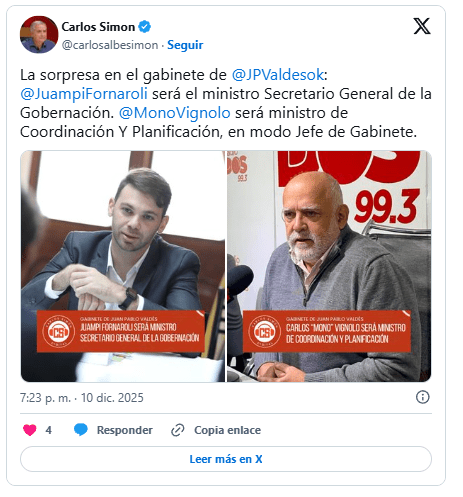This screenshot has width=463, height=497.
Task: Open the tweet info circle icon
Action: pos(422,397)
